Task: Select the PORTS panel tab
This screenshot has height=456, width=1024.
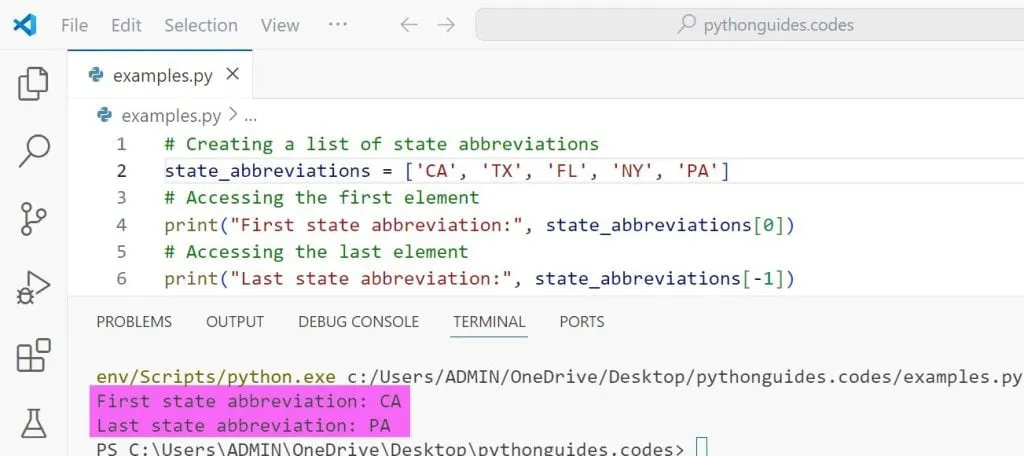Action: 582,322
